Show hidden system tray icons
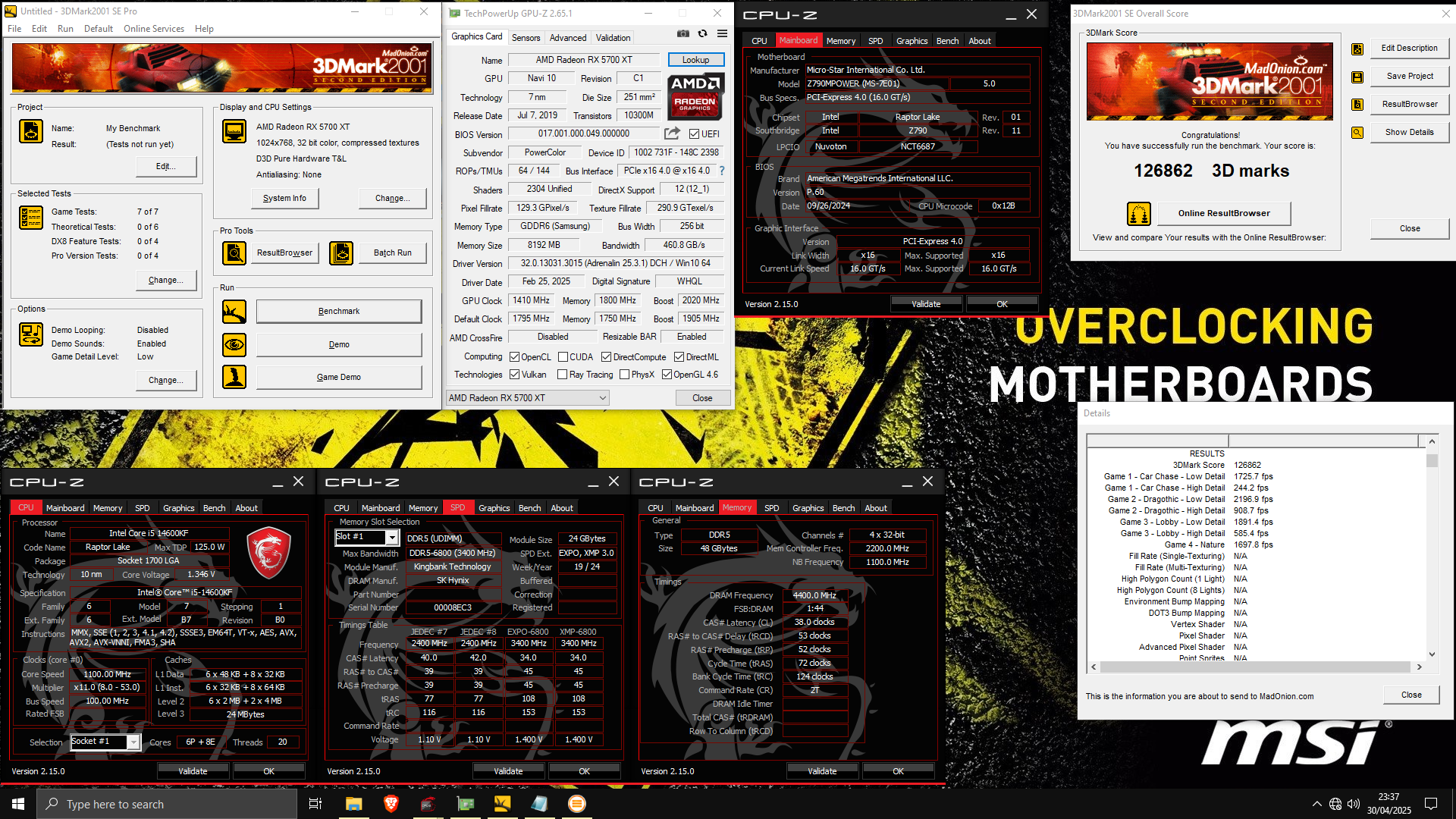The image size is (1456, 819). coord(1317,804)
